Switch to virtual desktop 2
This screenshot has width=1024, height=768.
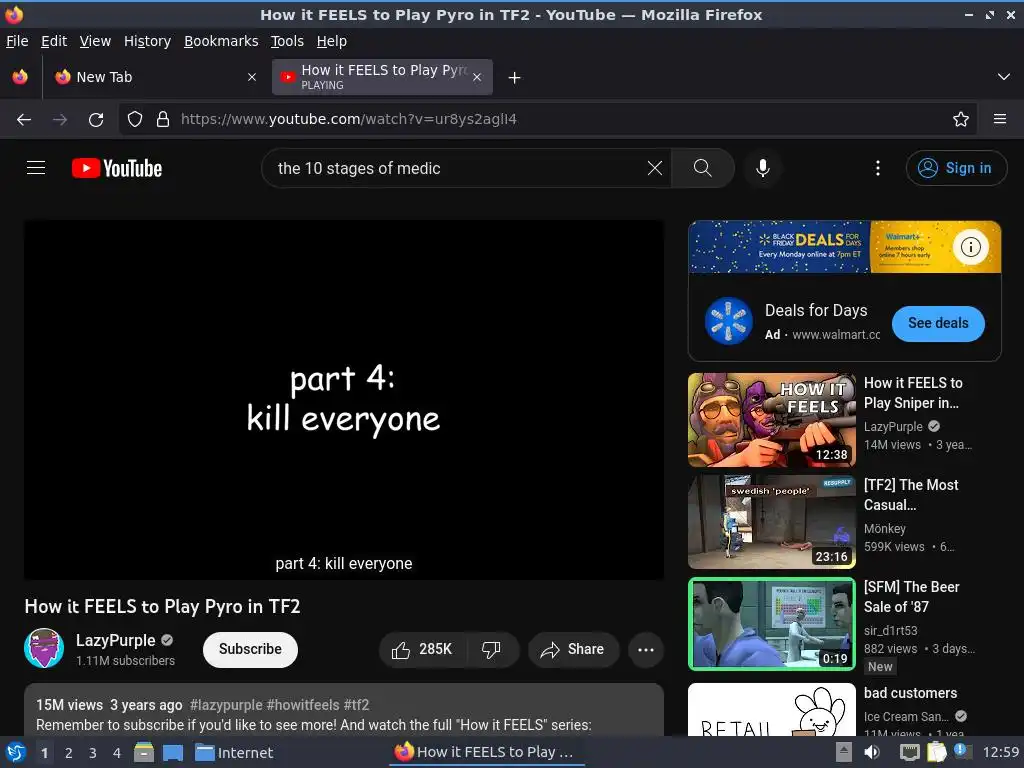click(x=69, y=753)
